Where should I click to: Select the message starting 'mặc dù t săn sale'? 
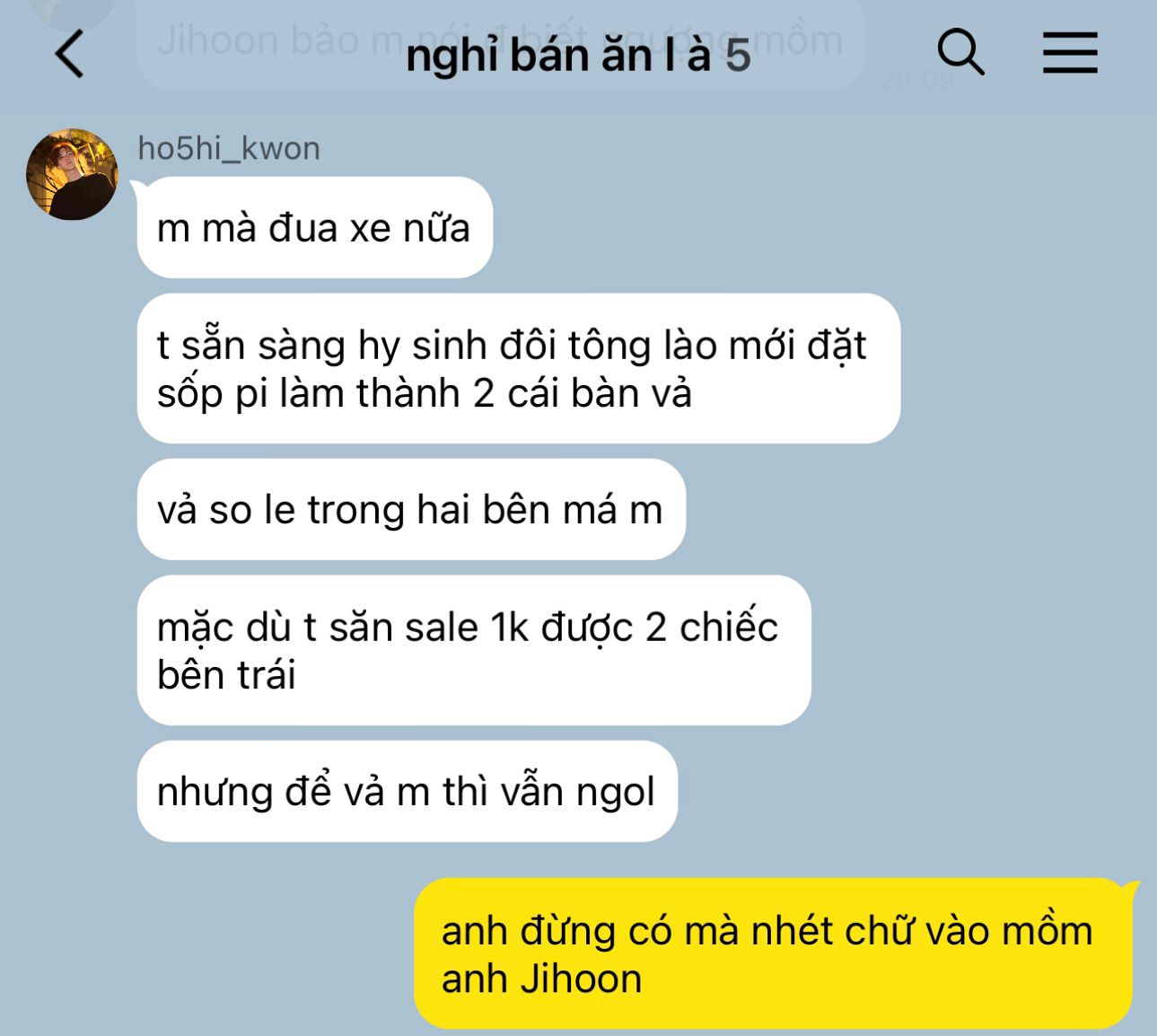click(474, 650)
